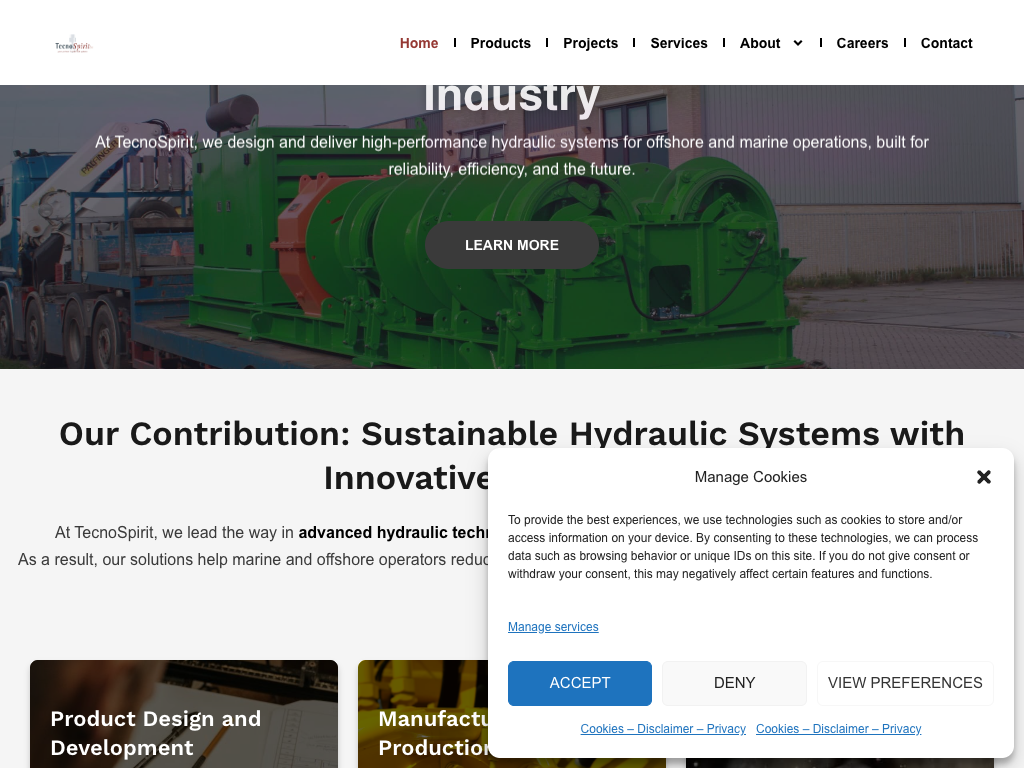
Task: Open the first Cookies – Disclaimer – Privacy link
Action: (x=663, y=729)
